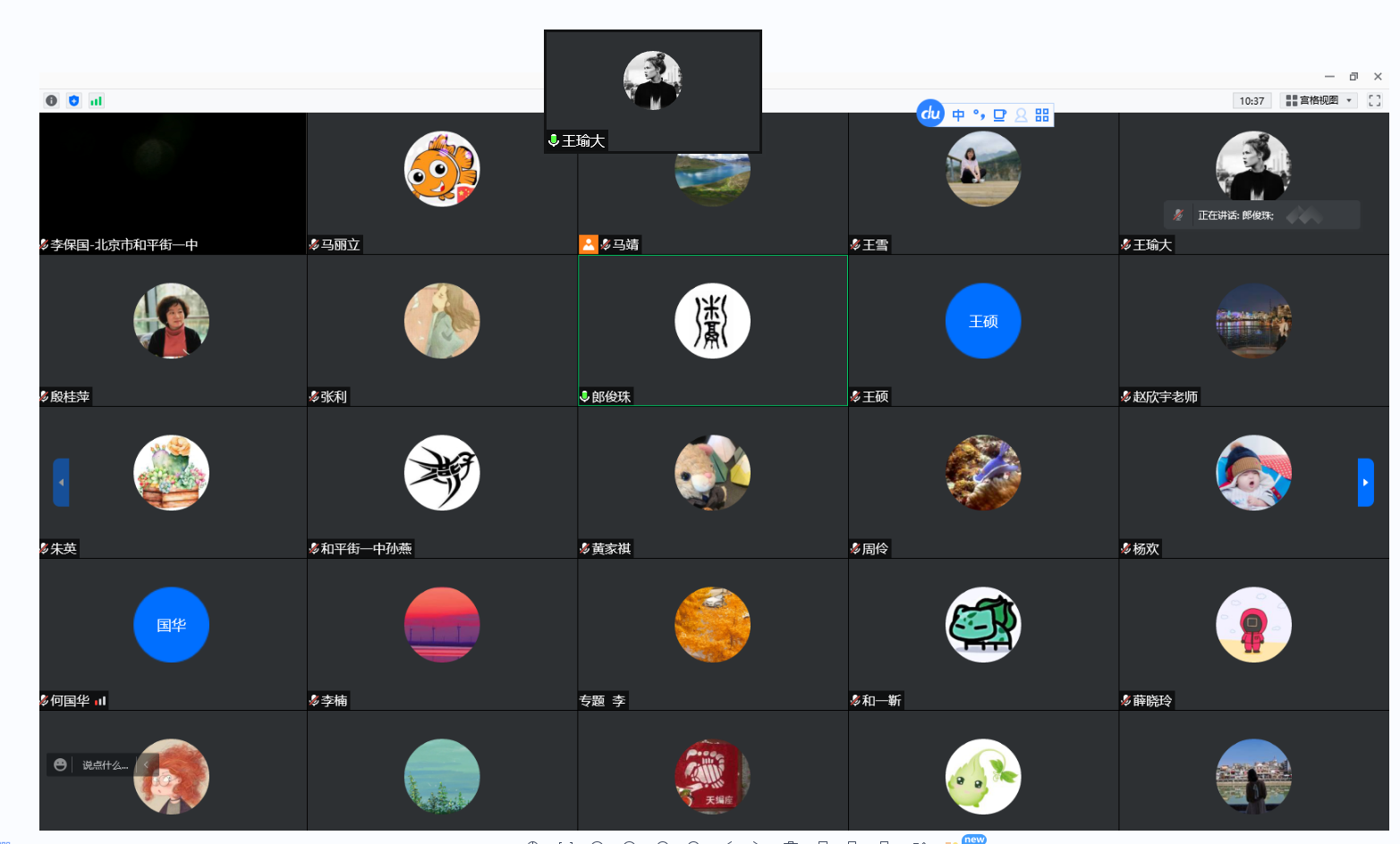Click the emoji smiley in chat box
Viewport: 1400px width, 844px height.
(60, 765)
